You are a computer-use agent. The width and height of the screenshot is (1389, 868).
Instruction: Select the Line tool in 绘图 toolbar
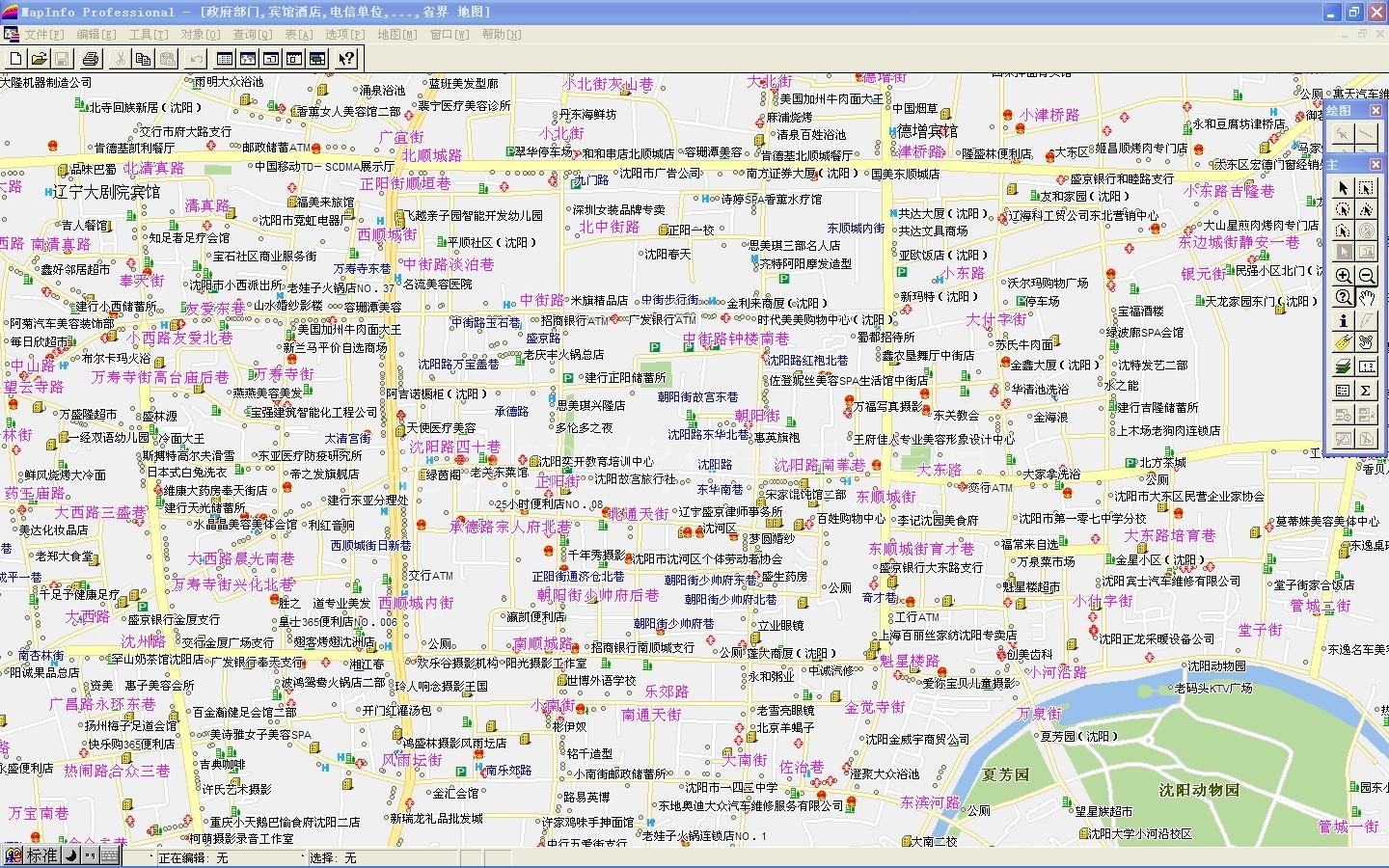tap(1367, 134)
